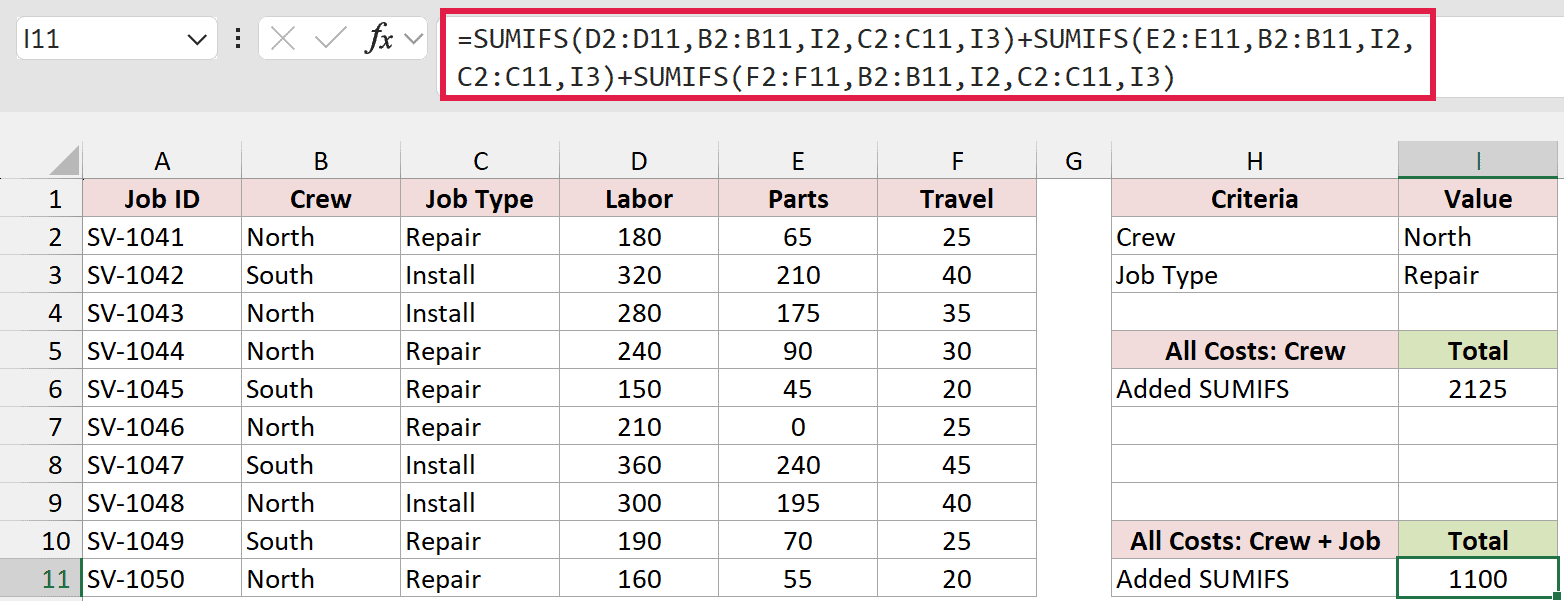Select column F header

[957, 161]
